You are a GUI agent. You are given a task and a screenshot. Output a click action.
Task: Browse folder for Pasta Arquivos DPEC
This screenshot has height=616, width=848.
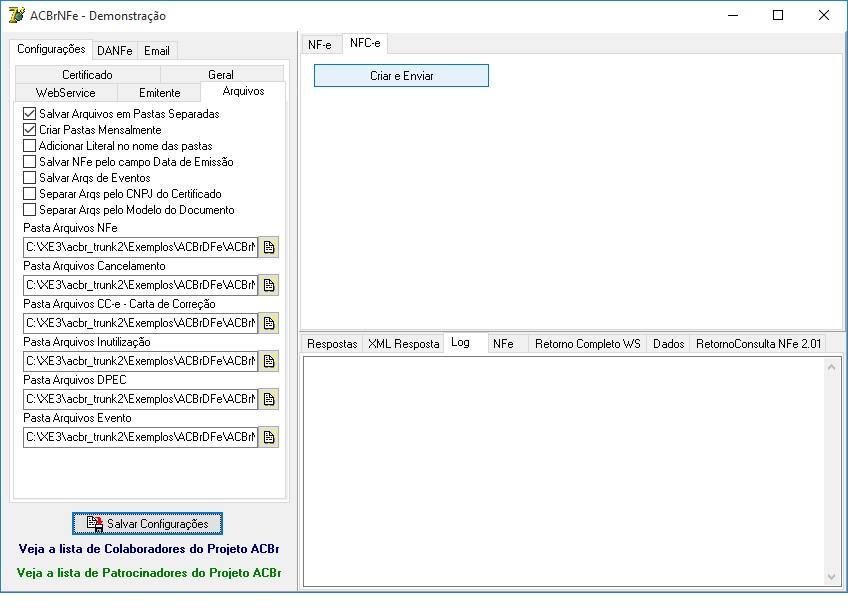tap(269, 399)
